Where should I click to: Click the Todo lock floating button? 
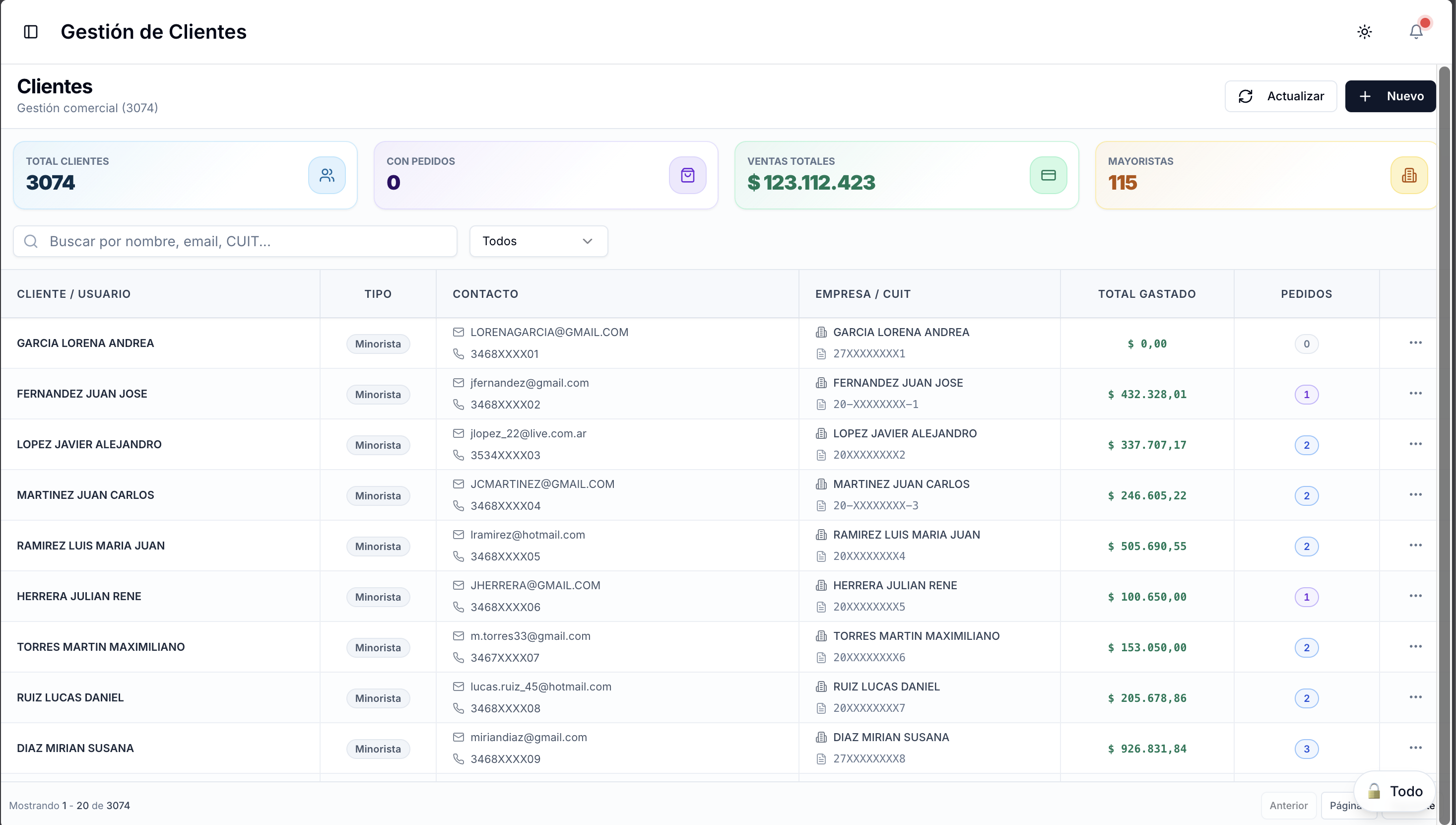click(x=1394, y=791)
